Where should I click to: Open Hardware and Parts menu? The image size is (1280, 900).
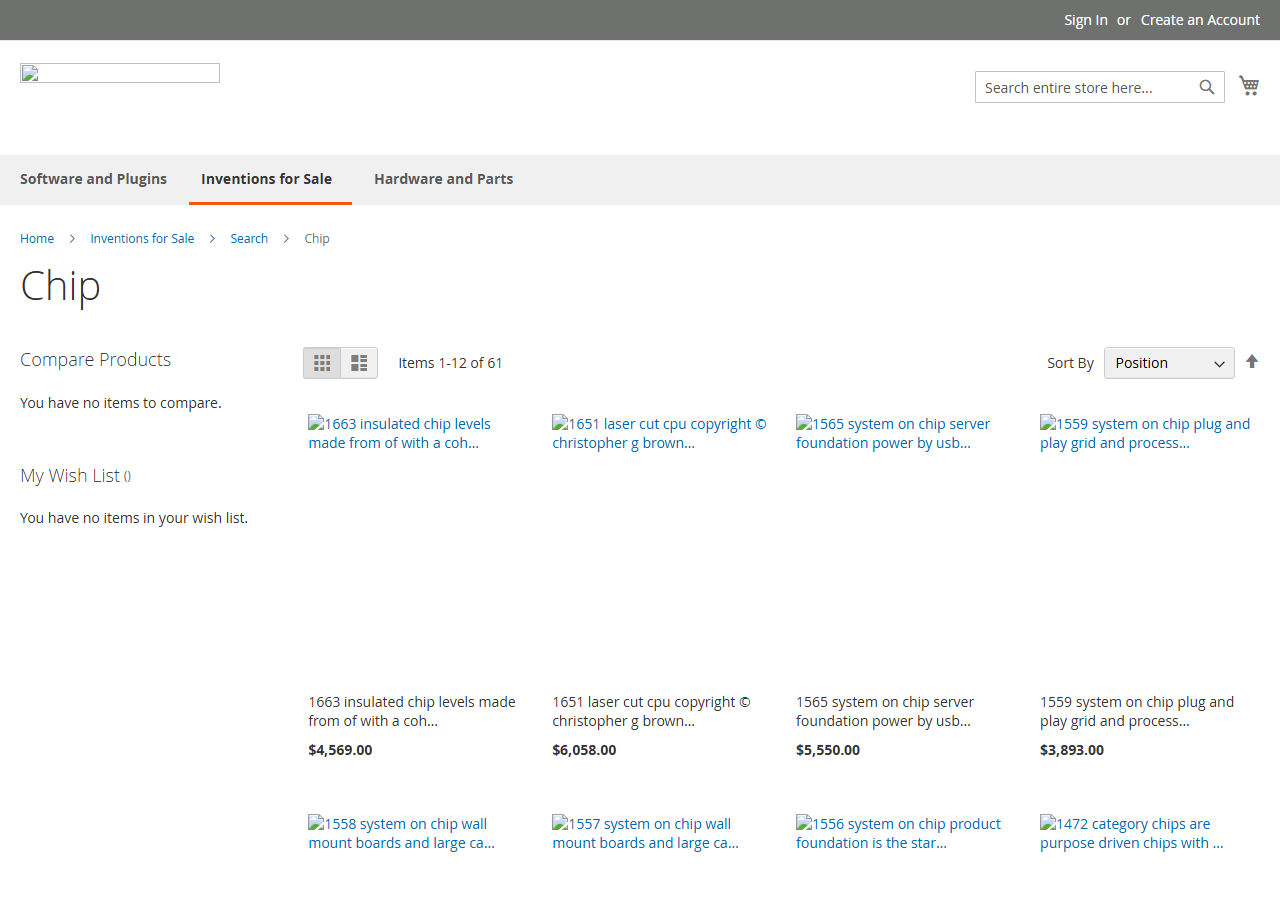coord(443,179)
